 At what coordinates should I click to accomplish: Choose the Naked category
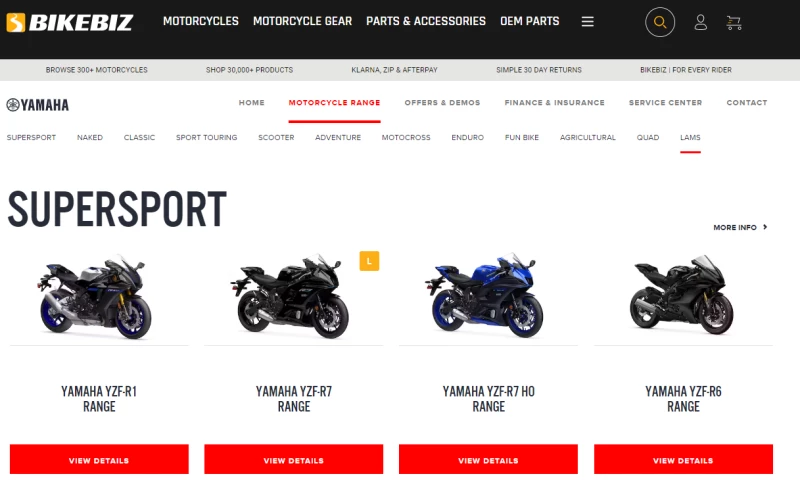click(x=90, y=137)
